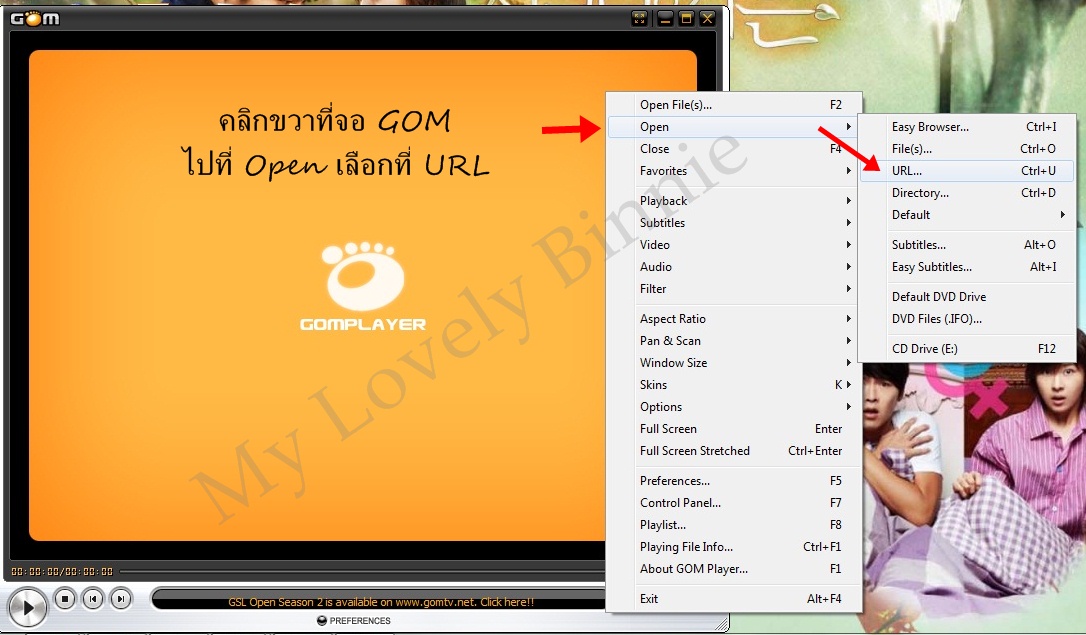Click the Next track button
Viewport: 1086px width, 635px height.
[x=121, y=598]
